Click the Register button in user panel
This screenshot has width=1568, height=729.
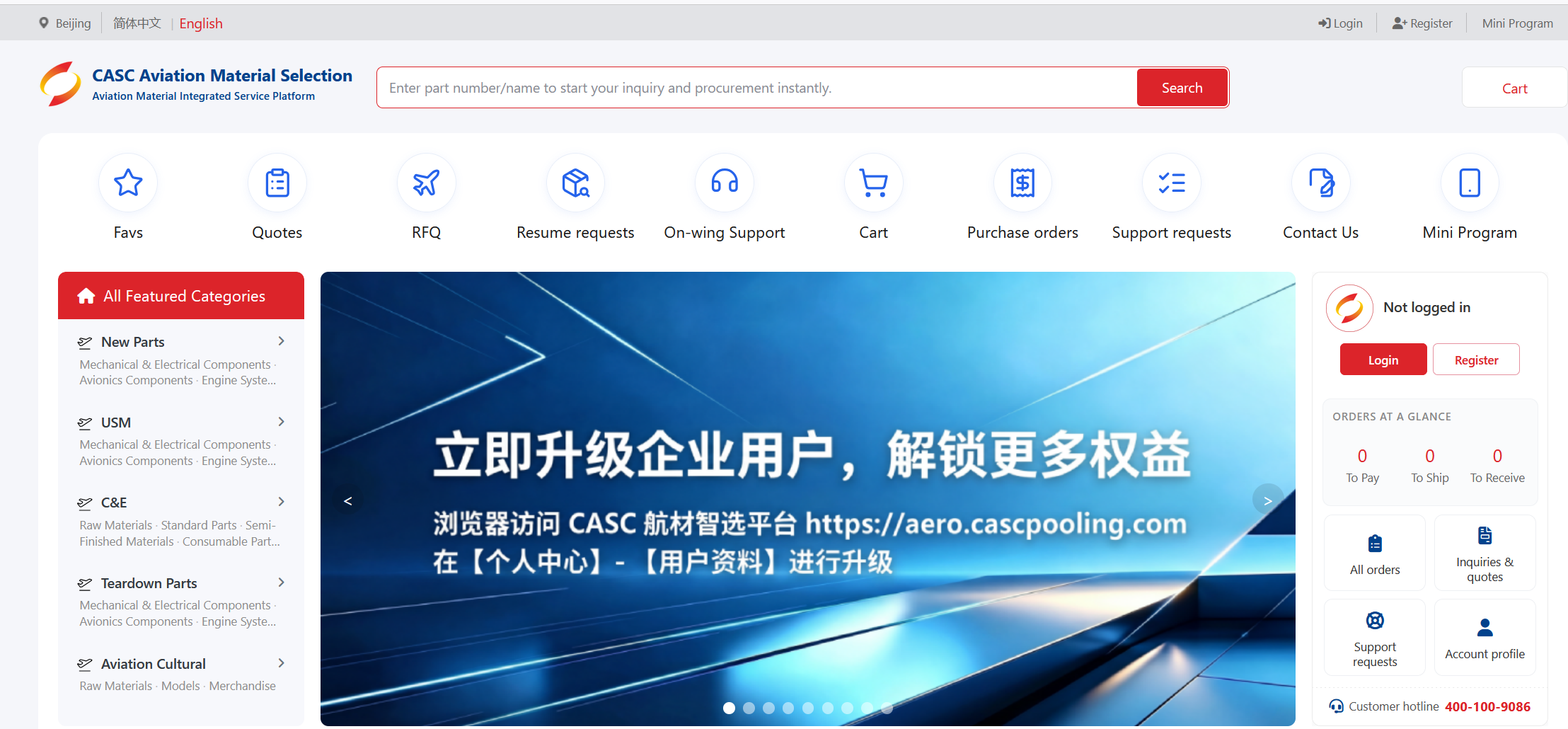pos(1476,360)
